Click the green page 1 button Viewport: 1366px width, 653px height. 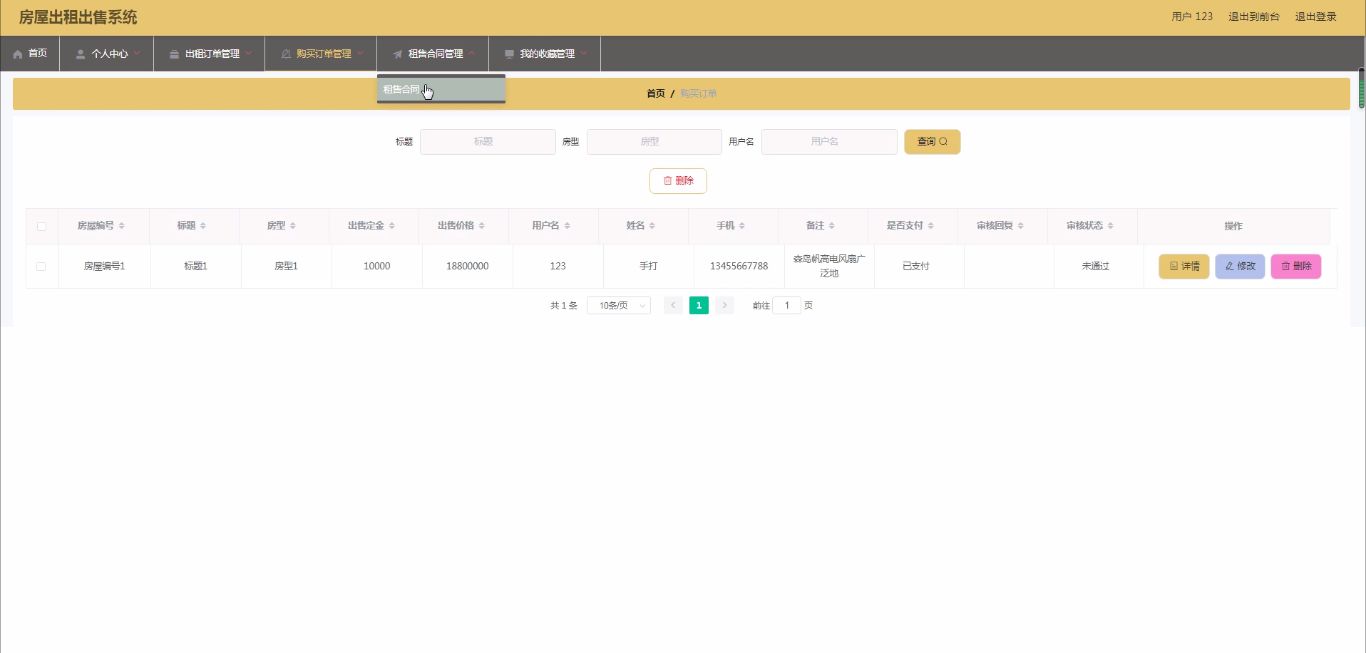coord(699,305)
